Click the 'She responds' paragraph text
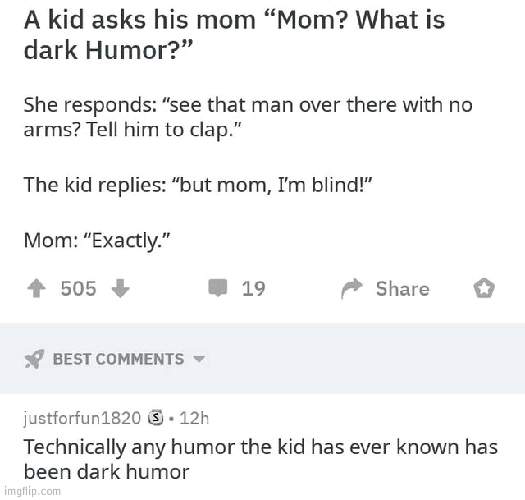This screenshot has height=500, width=525. 248,117
